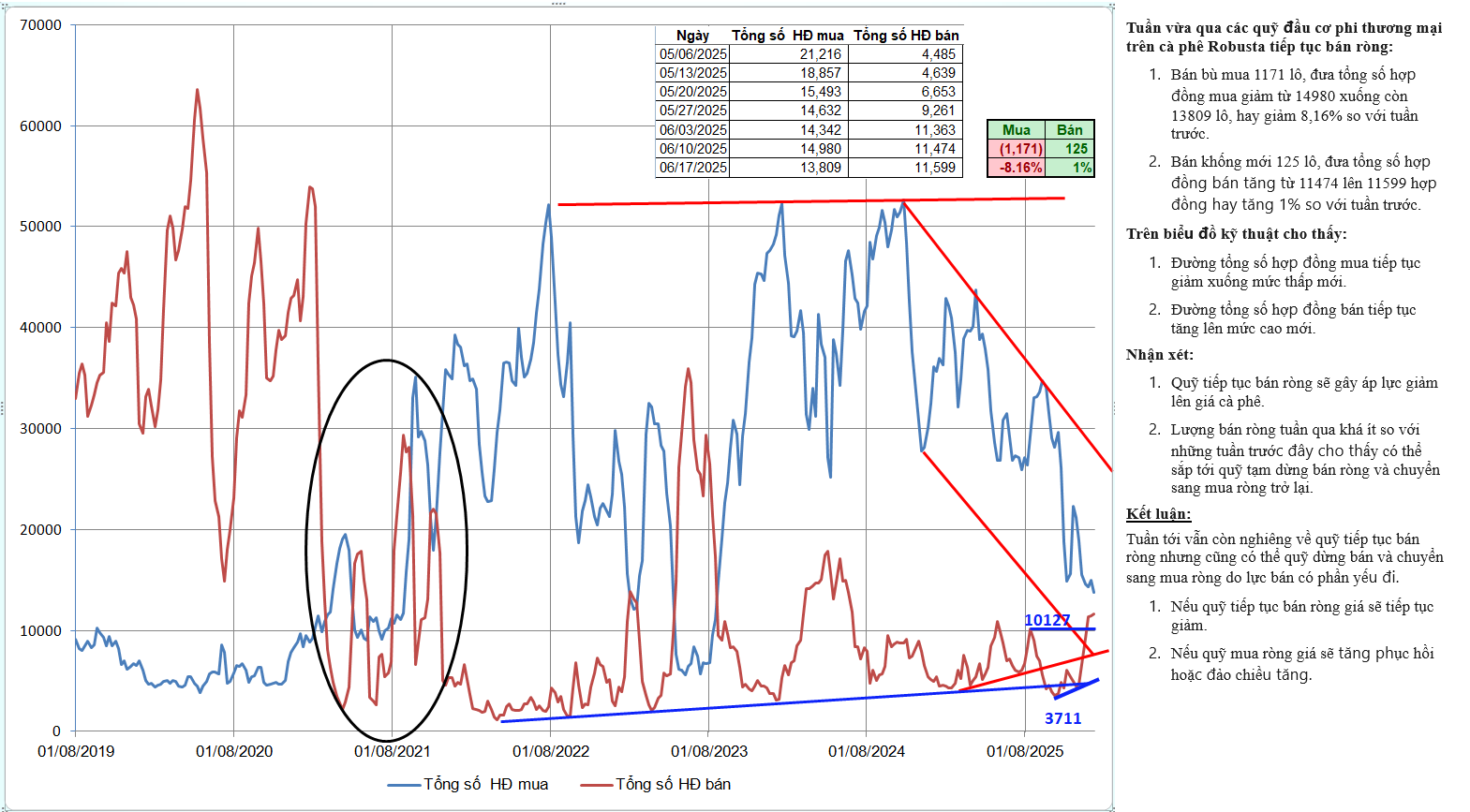Image resolution: width=1470 pixels, height=812 pixels.
Task: Click the 'Ngày' column header in the table
Action: [692, 36]
